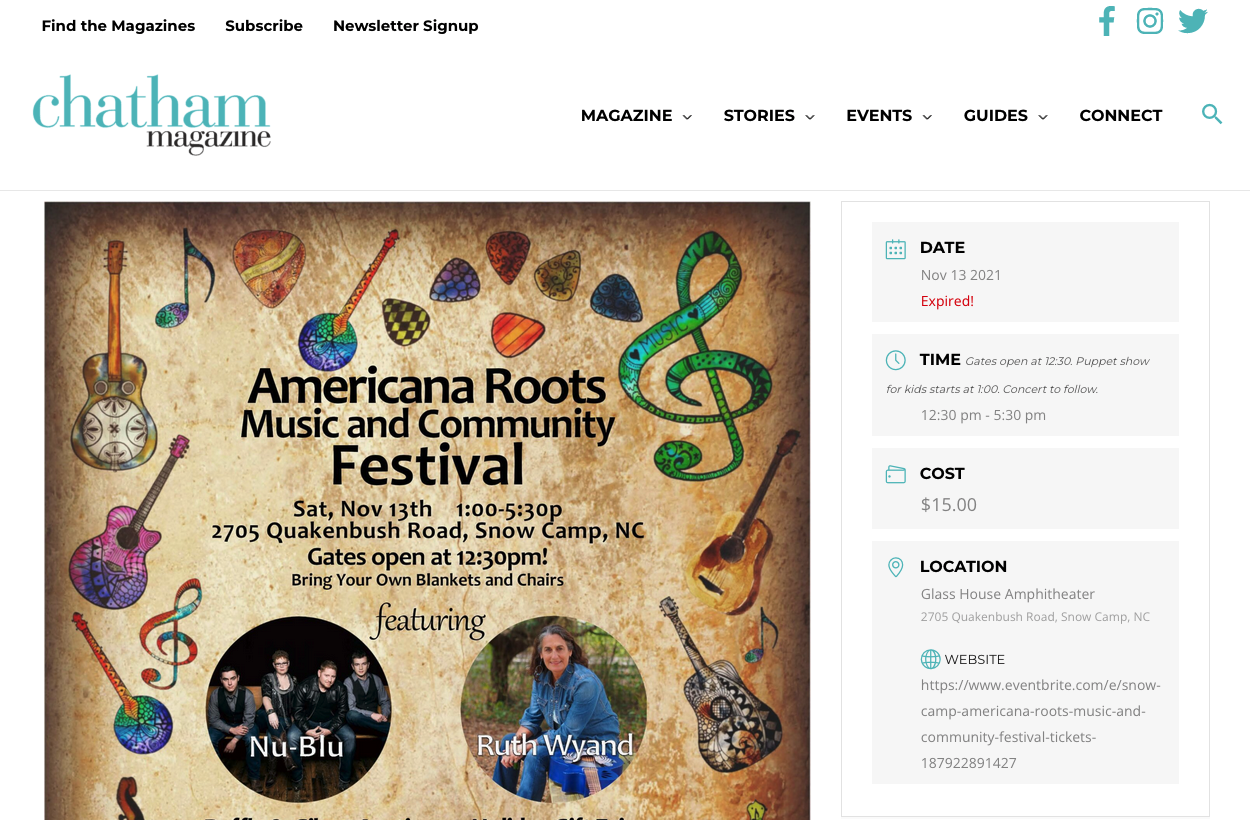The width and height of the screenshot is (1250, 820).
Task: Open the Connect menu item
Action: [1121, 116]
